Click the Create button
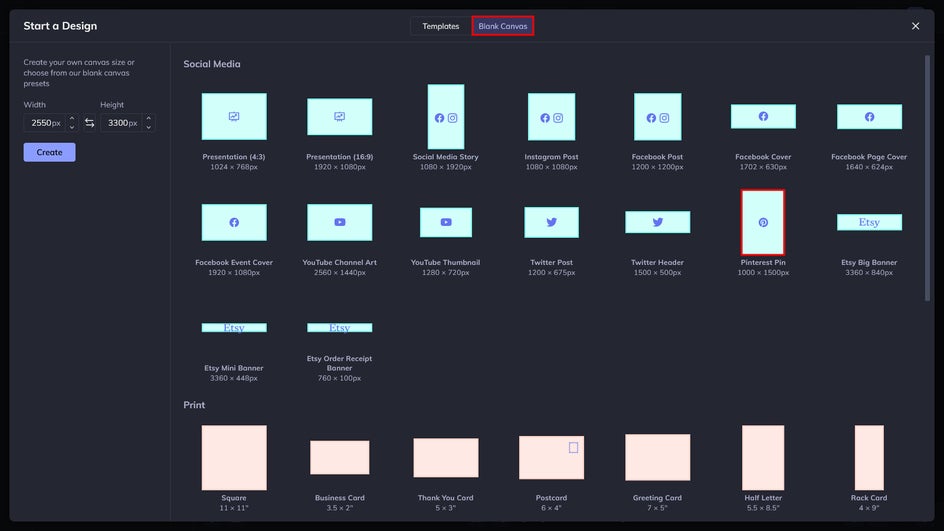The image size is (944, 531). [x=49, y=152]
